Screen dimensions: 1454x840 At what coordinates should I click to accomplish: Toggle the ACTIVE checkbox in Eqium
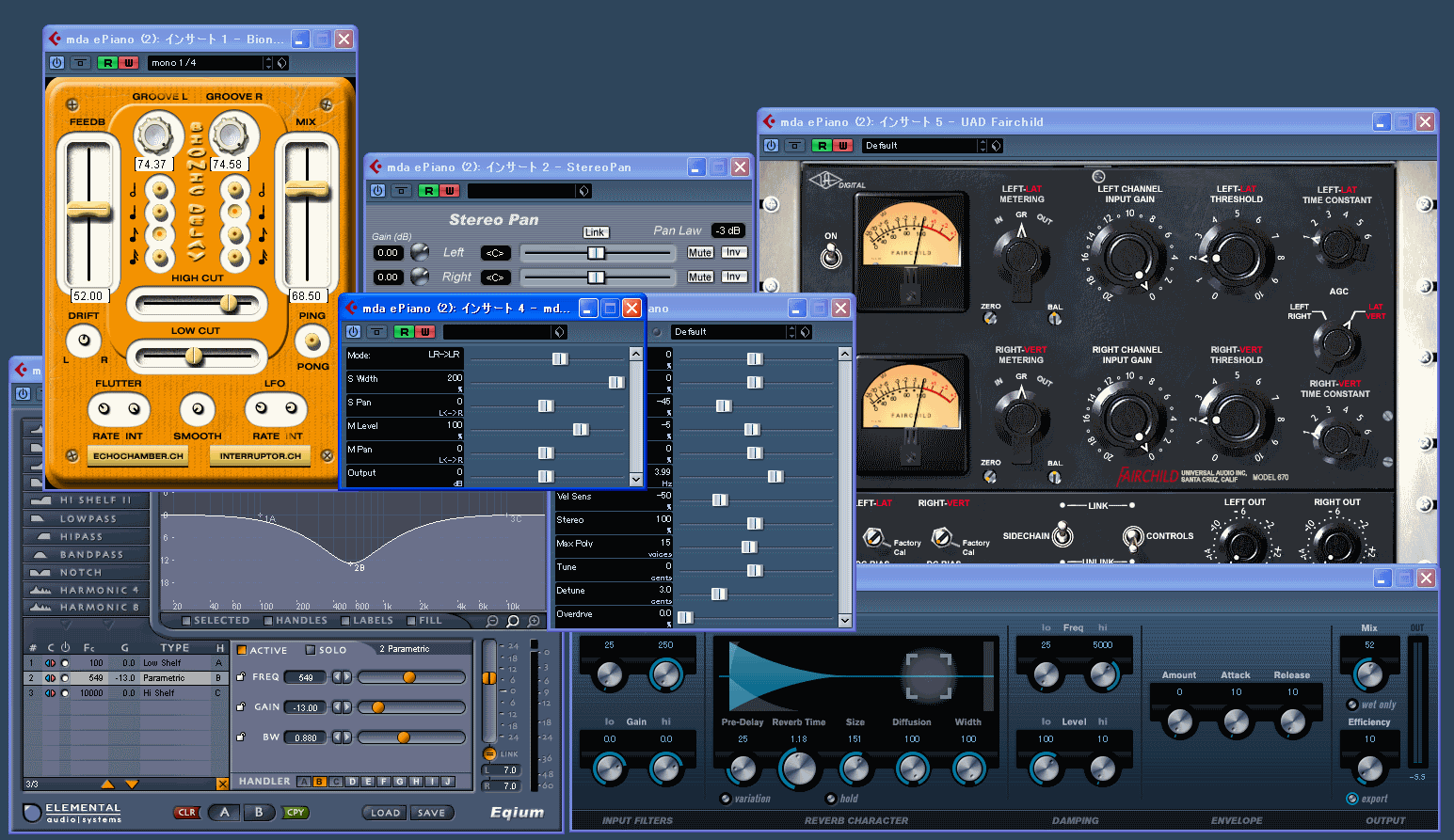coord(242,650)
